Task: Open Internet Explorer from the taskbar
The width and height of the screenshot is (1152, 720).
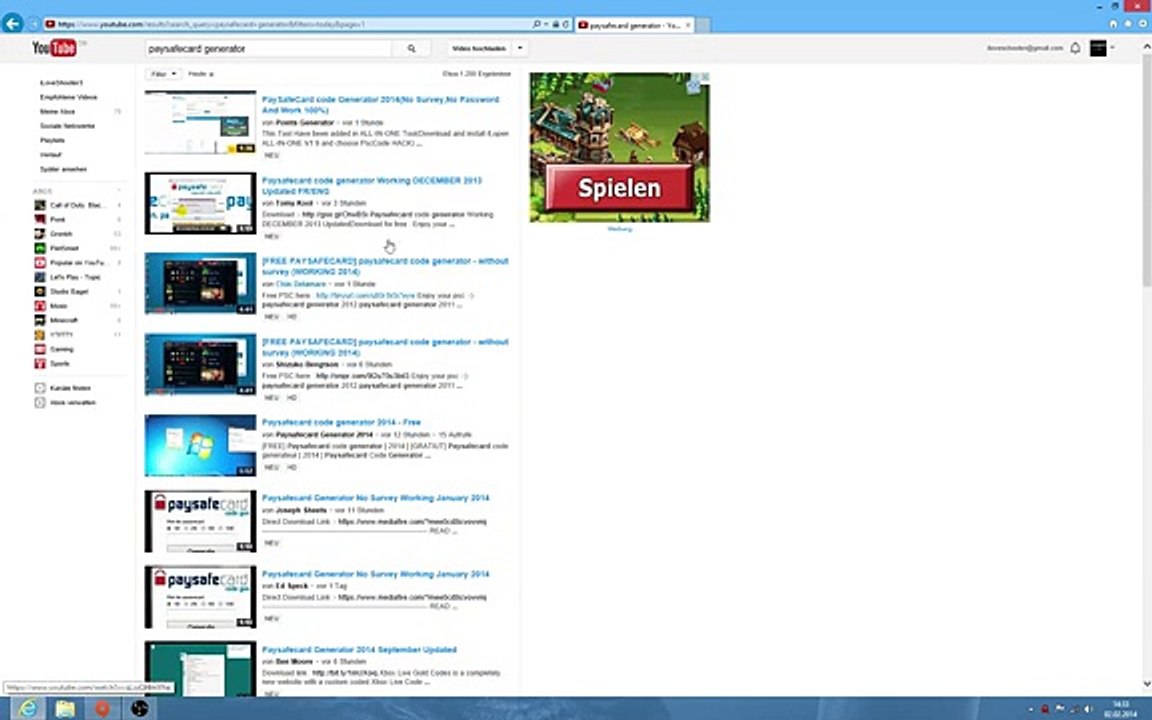Action: point(28,708)
